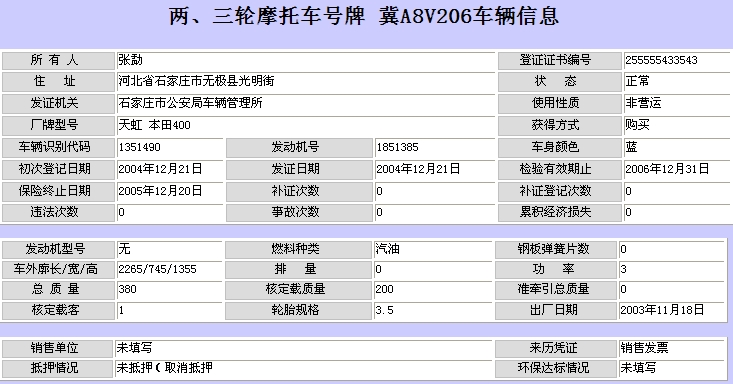Click the owner name 张勐
Screen dimensions: 733x384
(x=130, y=60)
